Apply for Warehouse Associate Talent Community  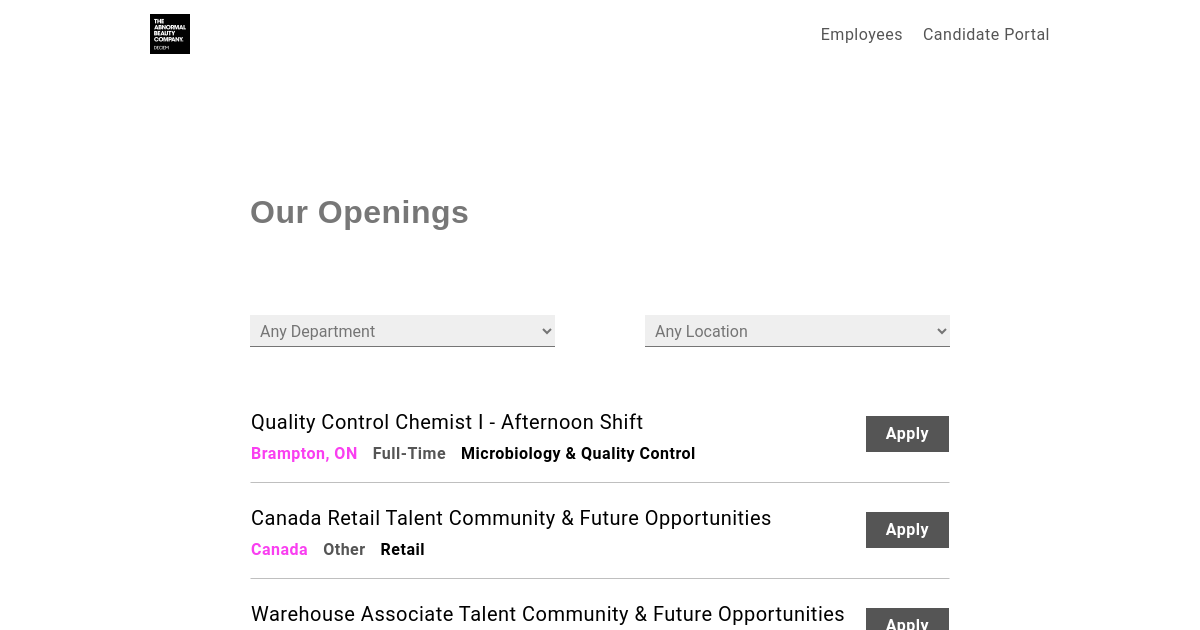(x=907, y=619)
